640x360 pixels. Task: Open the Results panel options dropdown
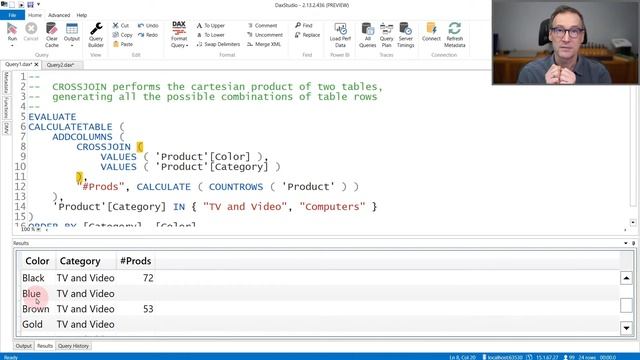[x=626, y=243]
